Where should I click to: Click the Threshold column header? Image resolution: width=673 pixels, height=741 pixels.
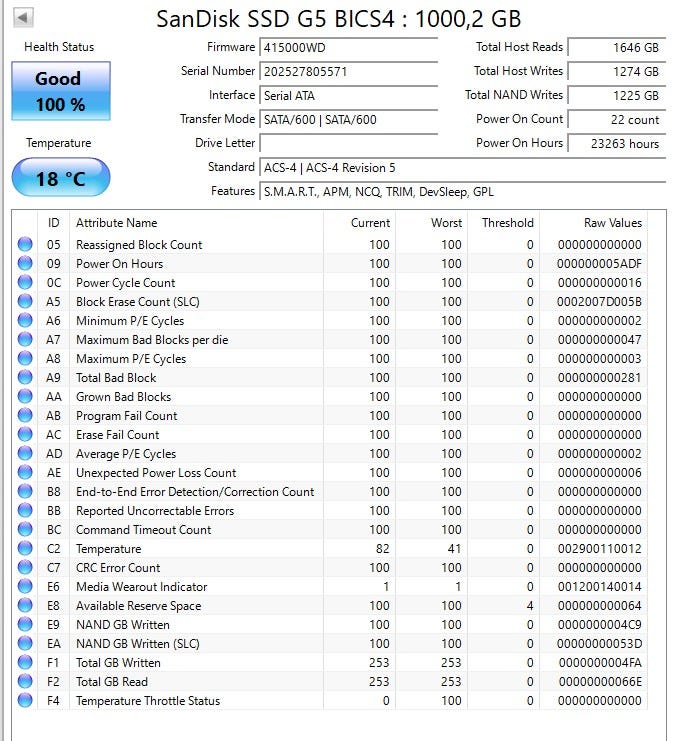[x=503, y=223]
